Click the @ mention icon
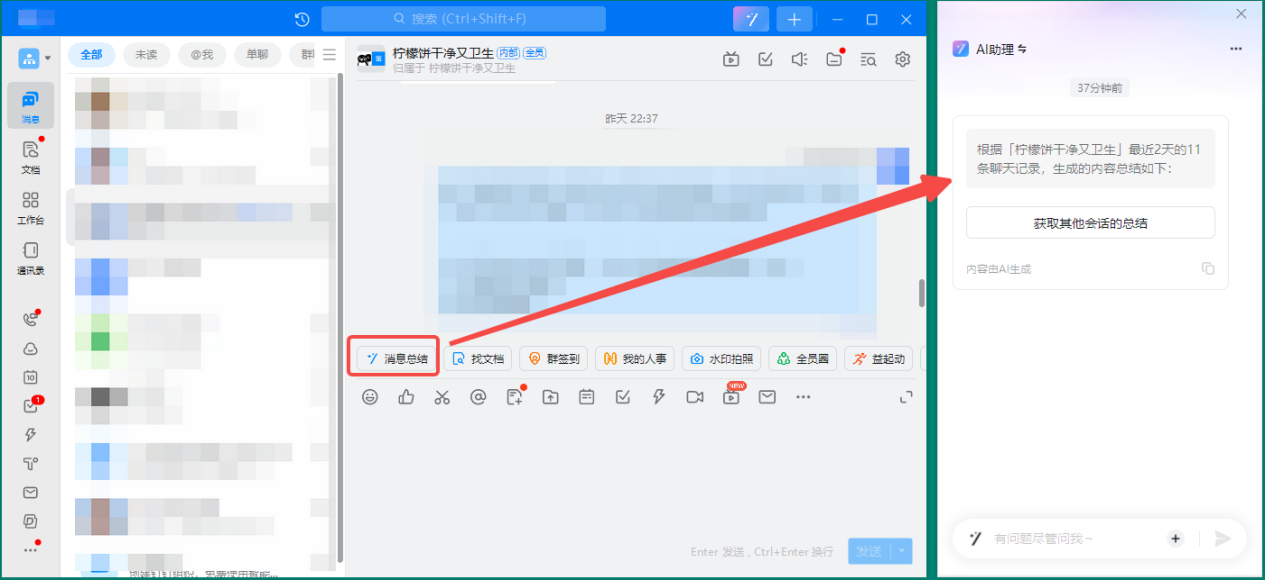This screenshot has height=580, width=1265. pos(478,397)
